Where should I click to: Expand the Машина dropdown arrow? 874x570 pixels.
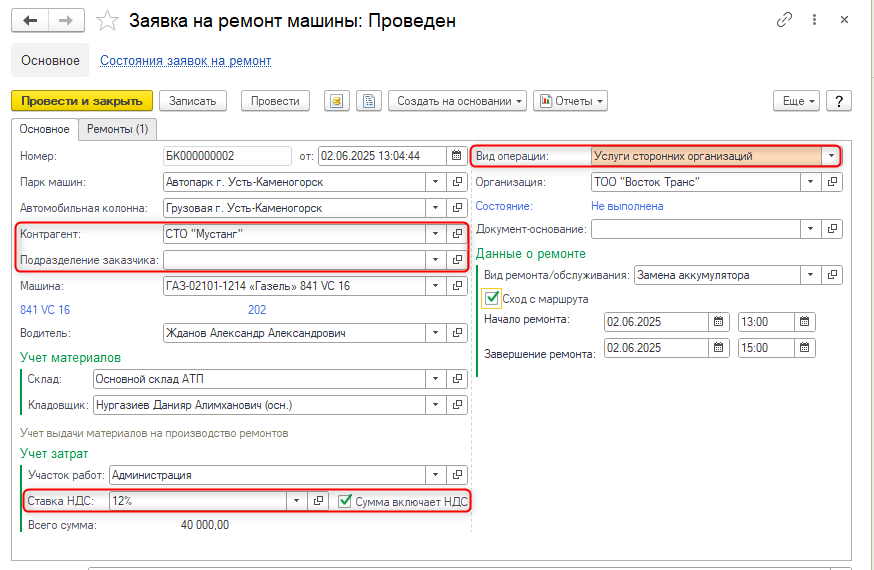tap(435, 286)
